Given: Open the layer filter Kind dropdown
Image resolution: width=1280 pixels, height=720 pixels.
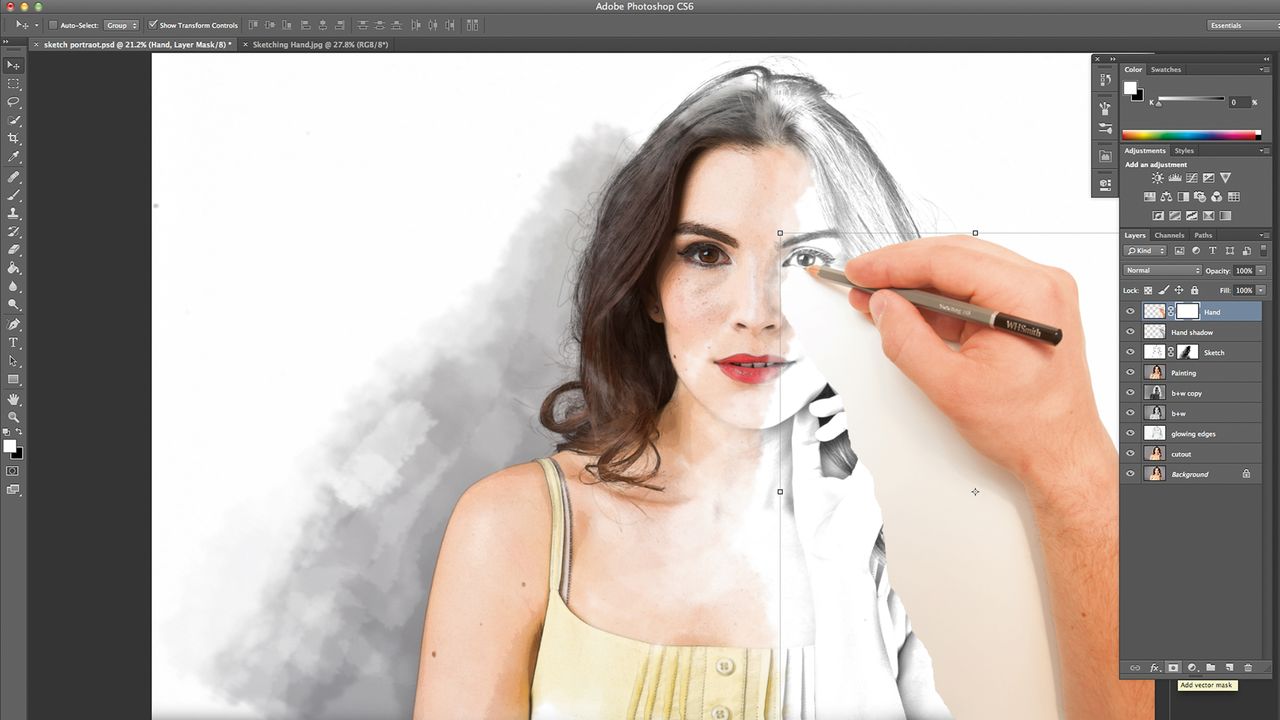Looking at the screenshot, I should 1146,251.
